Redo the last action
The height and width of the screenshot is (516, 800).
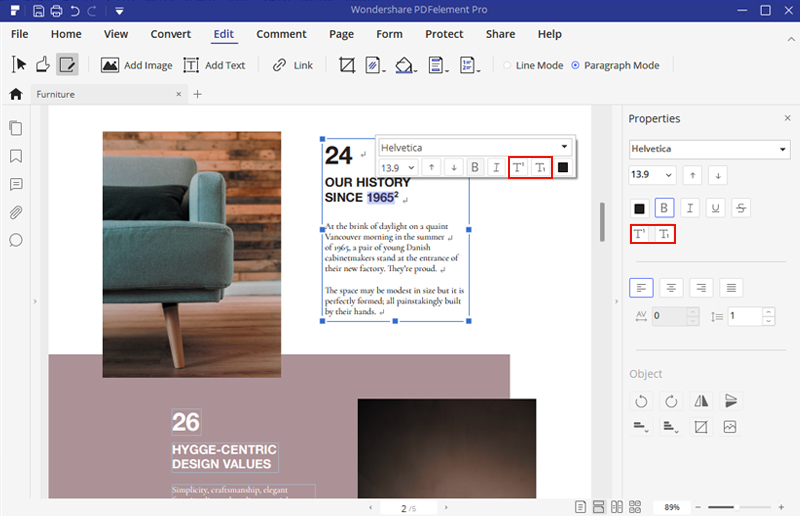(92, 11)
